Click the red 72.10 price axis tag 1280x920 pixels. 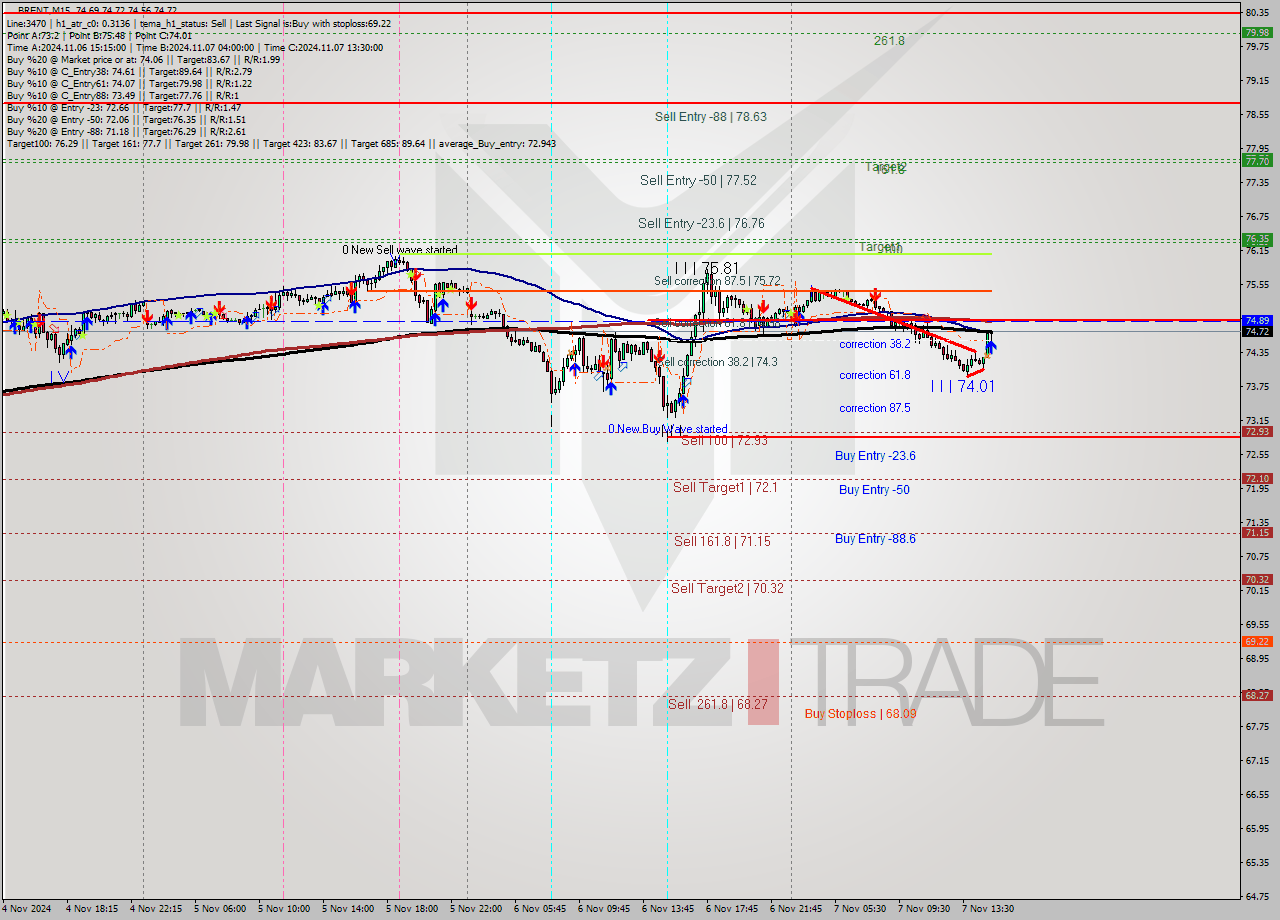pyautogui.click(x=1257, y=479)
